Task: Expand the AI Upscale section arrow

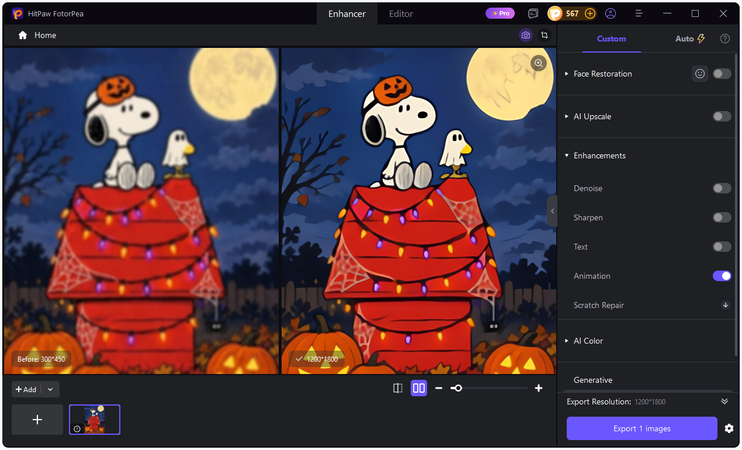Action: coord(566,116)
